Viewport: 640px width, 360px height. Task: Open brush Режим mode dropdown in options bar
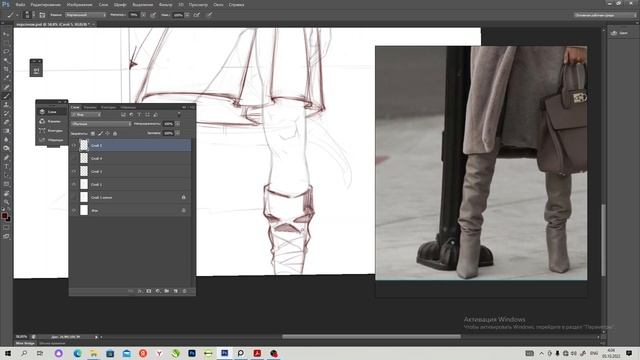point(85,15)
